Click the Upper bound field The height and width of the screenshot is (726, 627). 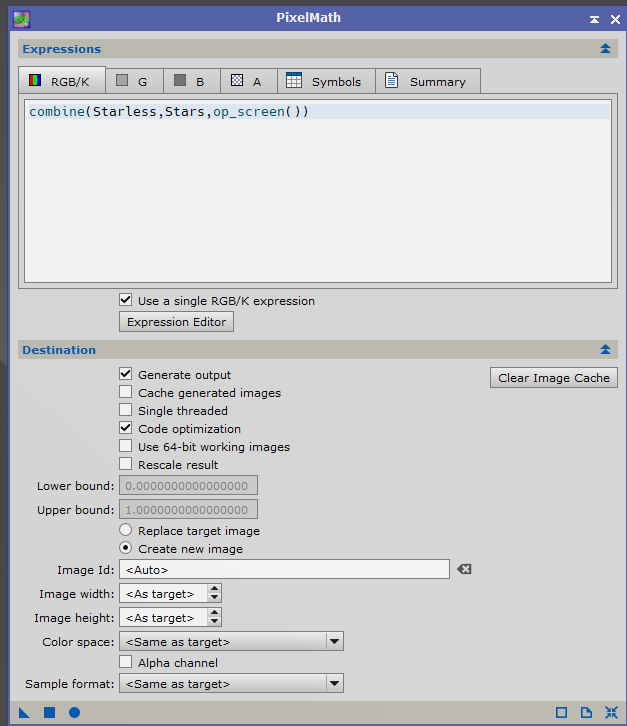pos(188,509)
